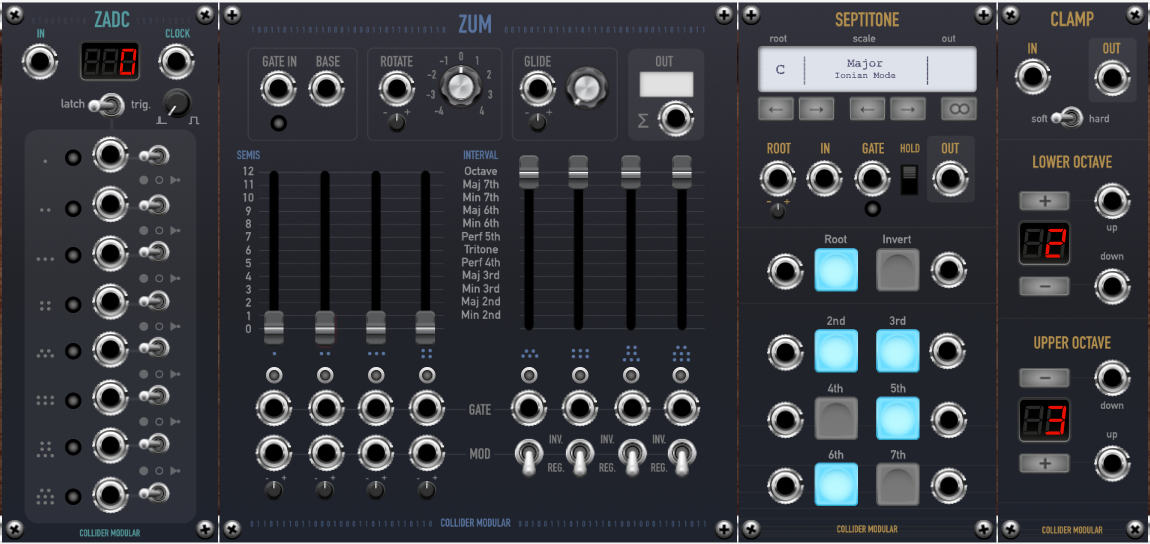Click the Septitone IN jack
This screenshot has height=544, width=1150.
pos(824,179)
